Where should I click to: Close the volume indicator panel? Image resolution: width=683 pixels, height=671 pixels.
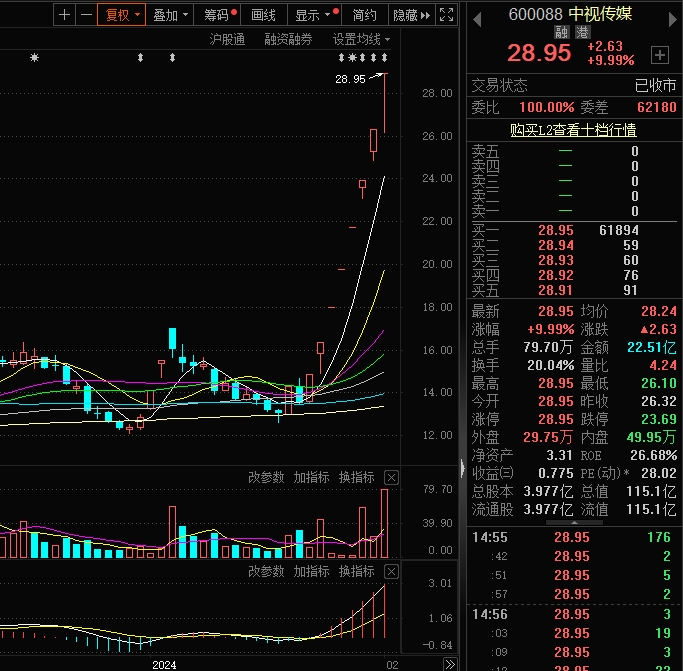pos(391,477)
